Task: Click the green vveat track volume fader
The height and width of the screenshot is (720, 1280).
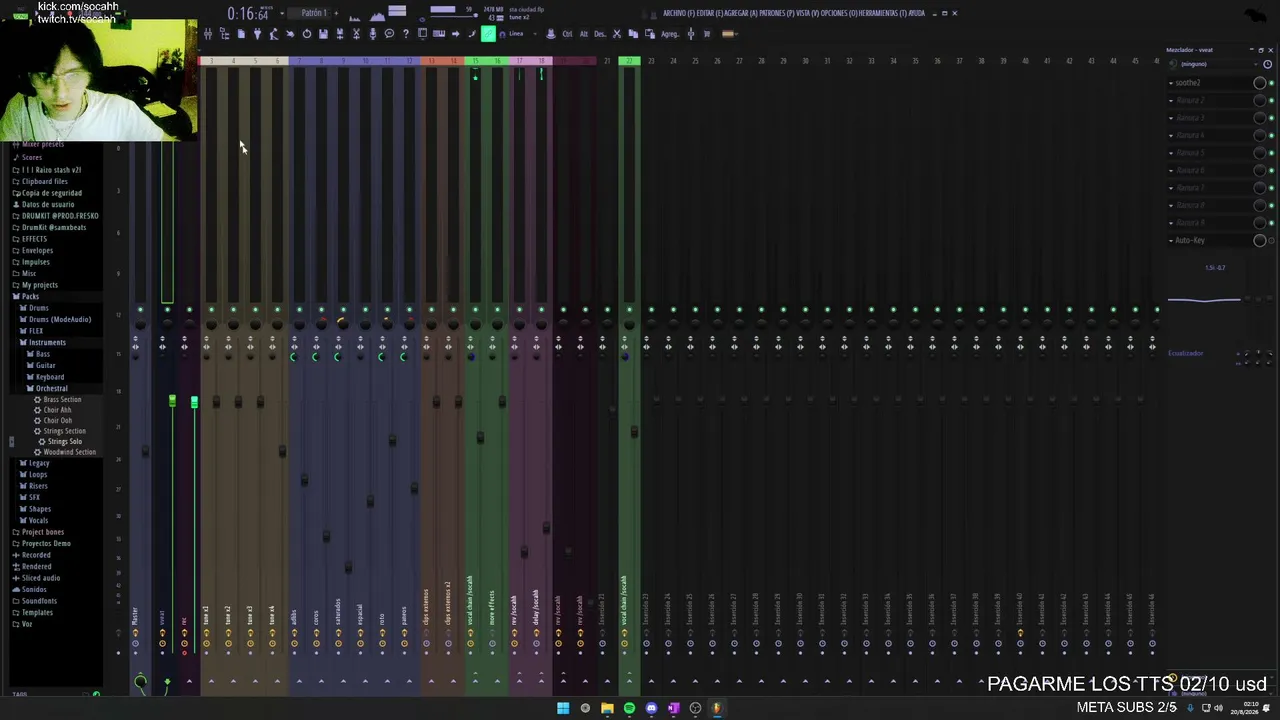Action: [172, 402]
